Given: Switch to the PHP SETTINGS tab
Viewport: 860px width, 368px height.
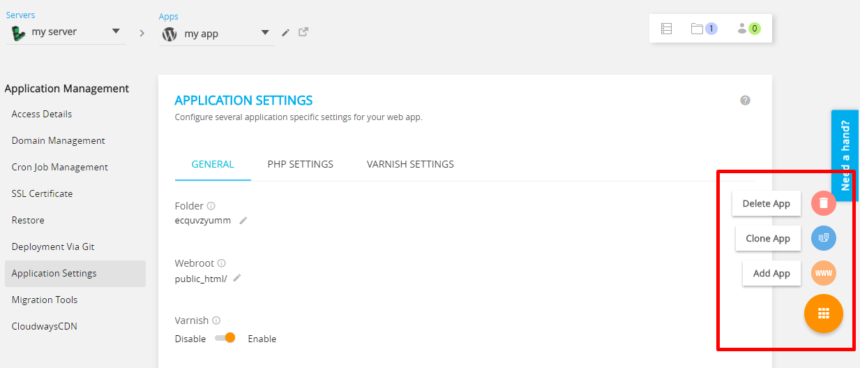Looking at the screenshot, I should coord(301,164).
